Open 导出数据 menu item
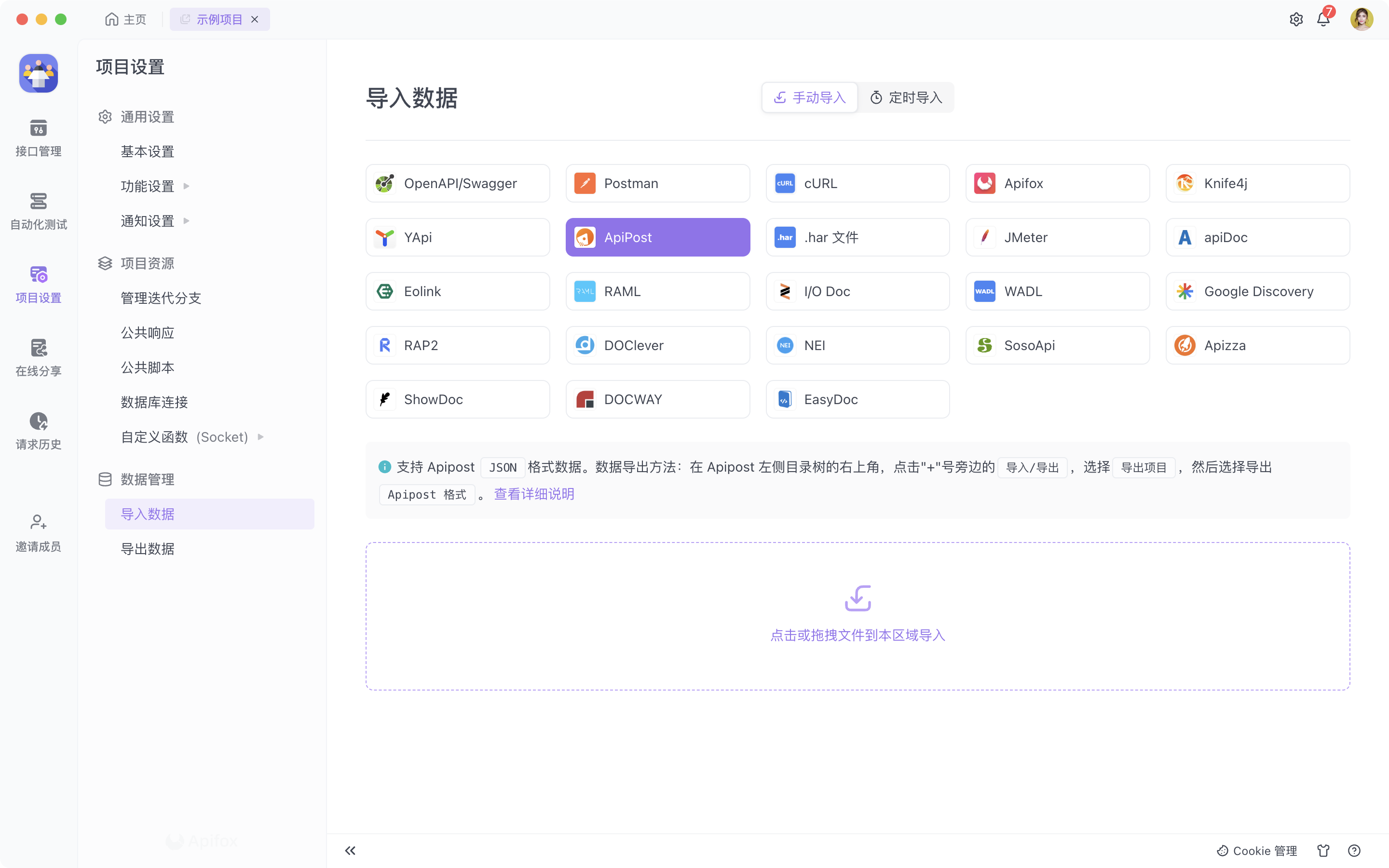Image resolution: width=1389 pixels, height=868 pixels. coord(148,549)
